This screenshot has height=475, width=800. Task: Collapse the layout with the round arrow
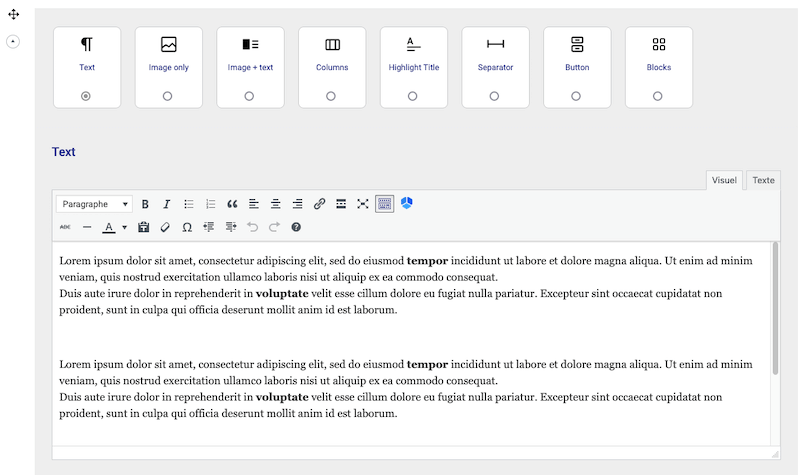13,41
